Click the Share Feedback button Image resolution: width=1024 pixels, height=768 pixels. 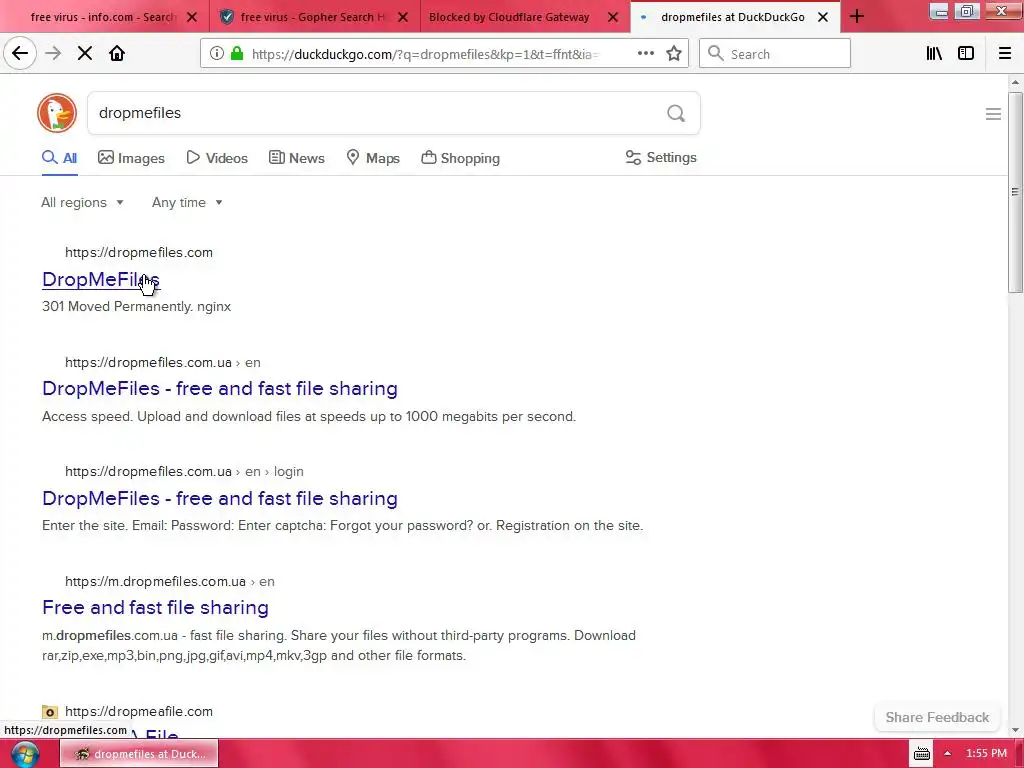[937, 717]
